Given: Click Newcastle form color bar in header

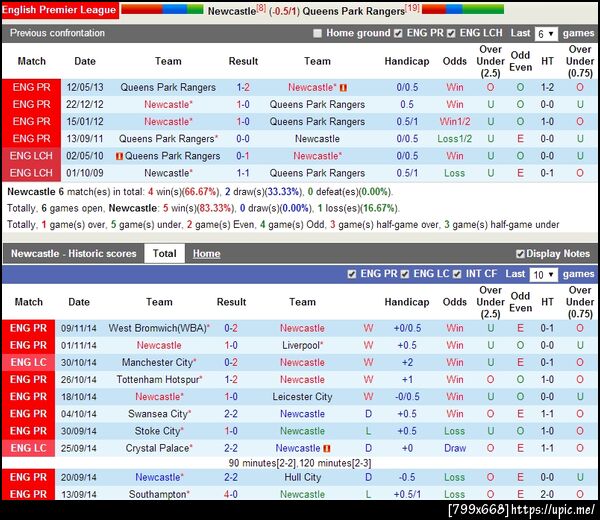Looking at the screenshot, I should pos(162,9).
